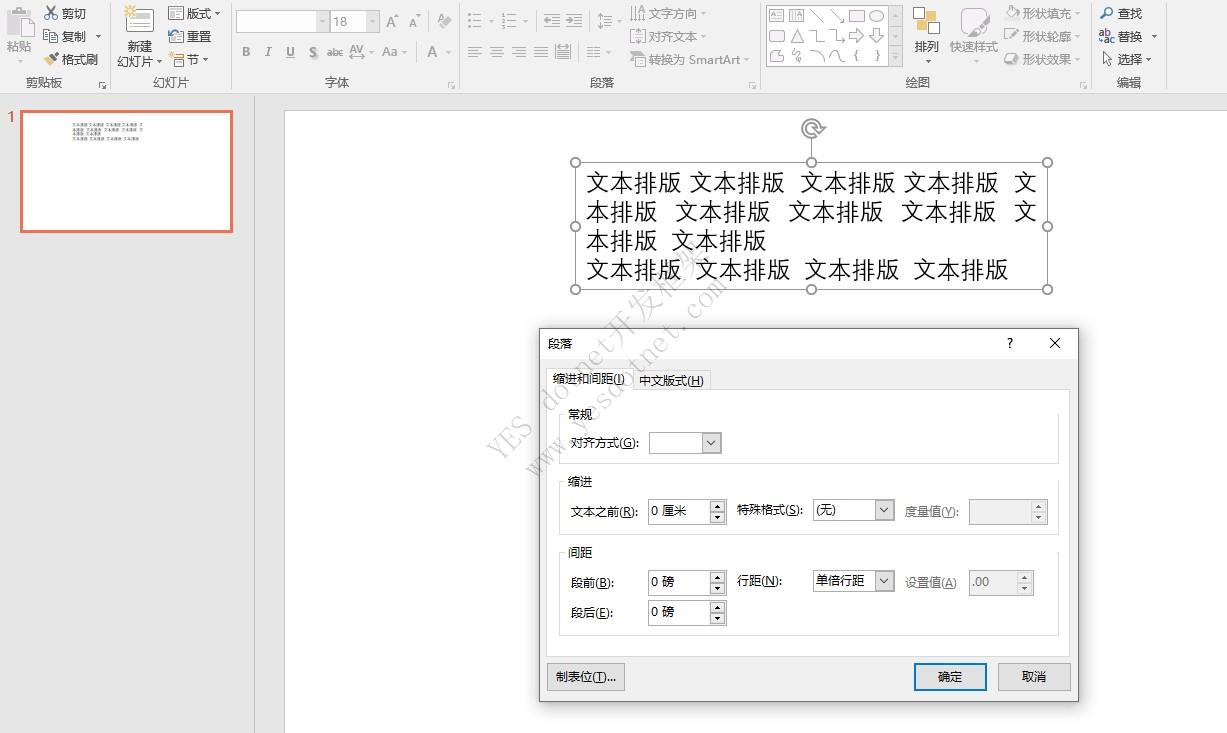Toggle underline formatting
This screenshot has width=1227, height=733.
click(x=290, y=52)
